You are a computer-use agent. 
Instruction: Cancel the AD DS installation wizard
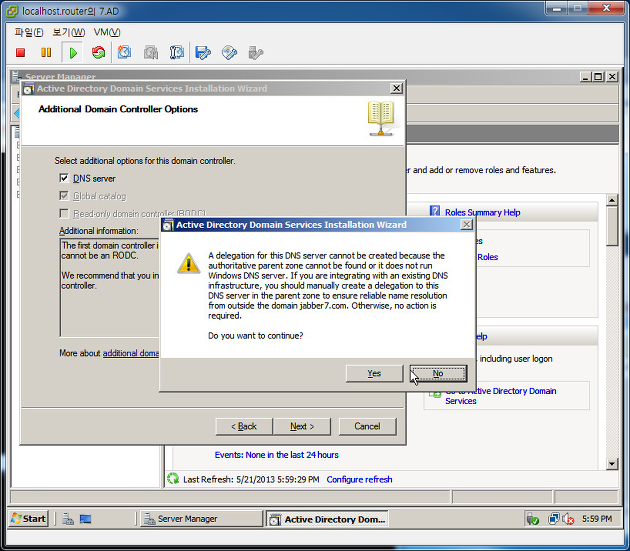click(x=367, y=426)
